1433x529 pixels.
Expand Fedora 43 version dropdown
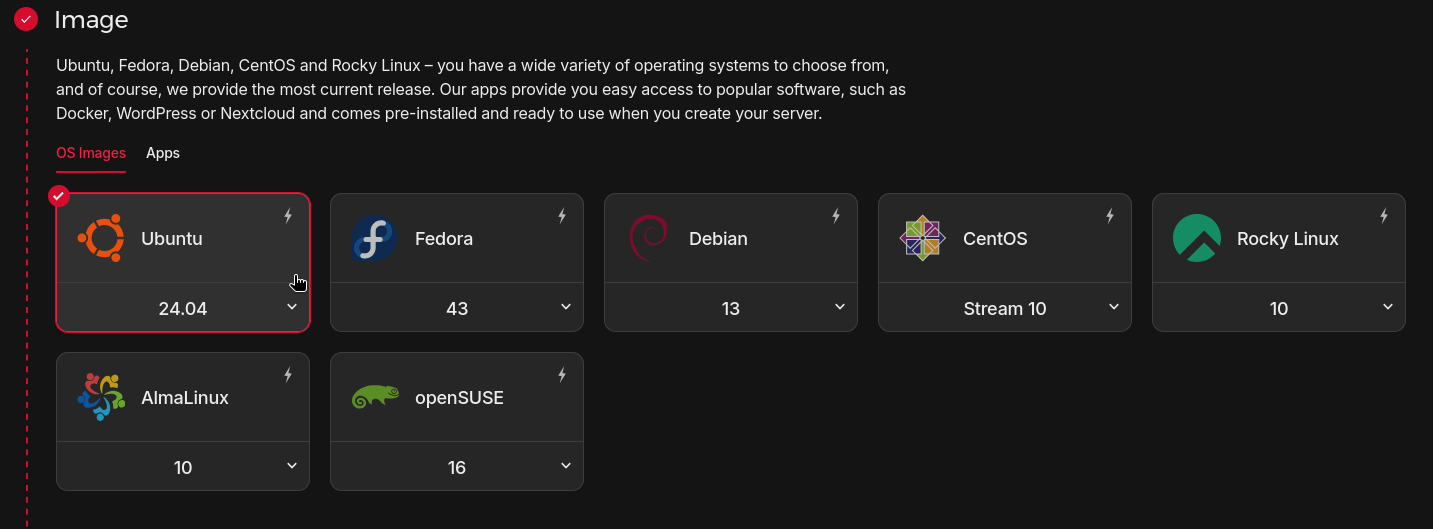click(x=457, y=307)
